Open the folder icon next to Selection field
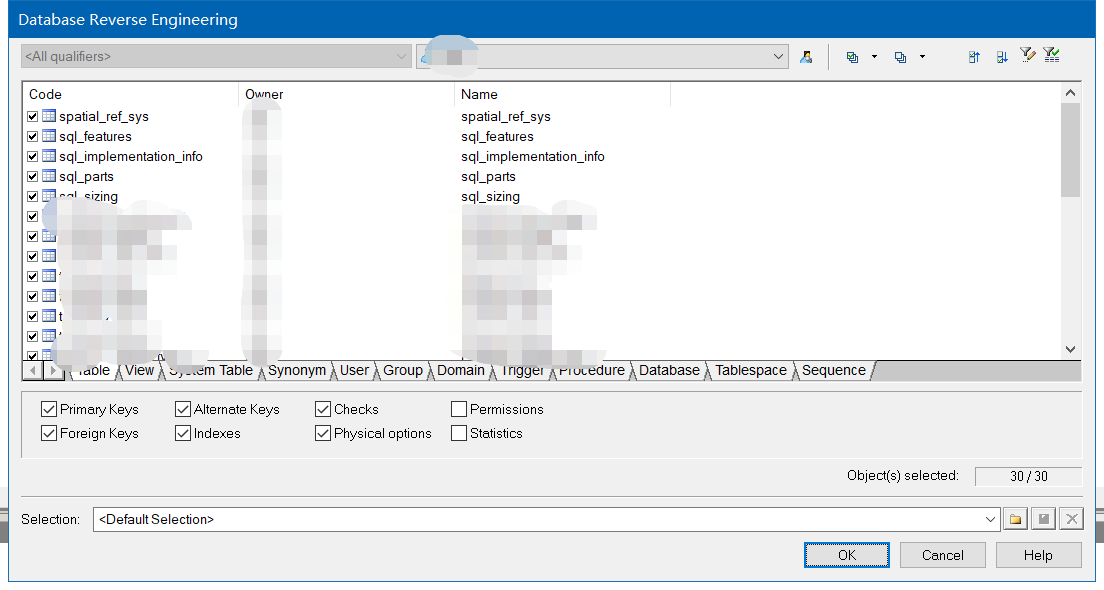 point(1014,518)
